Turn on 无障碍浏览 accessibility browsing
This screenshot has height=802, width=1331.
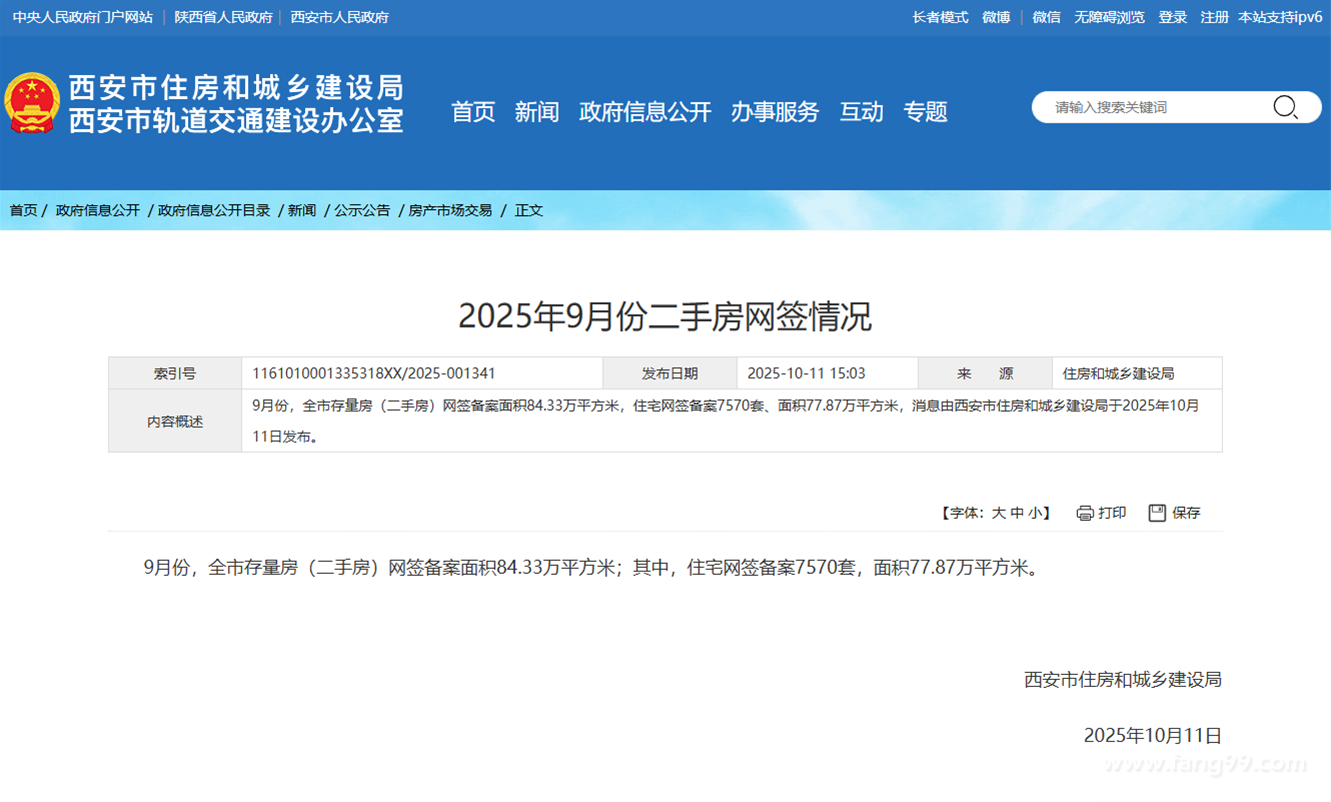[1109, 17]
